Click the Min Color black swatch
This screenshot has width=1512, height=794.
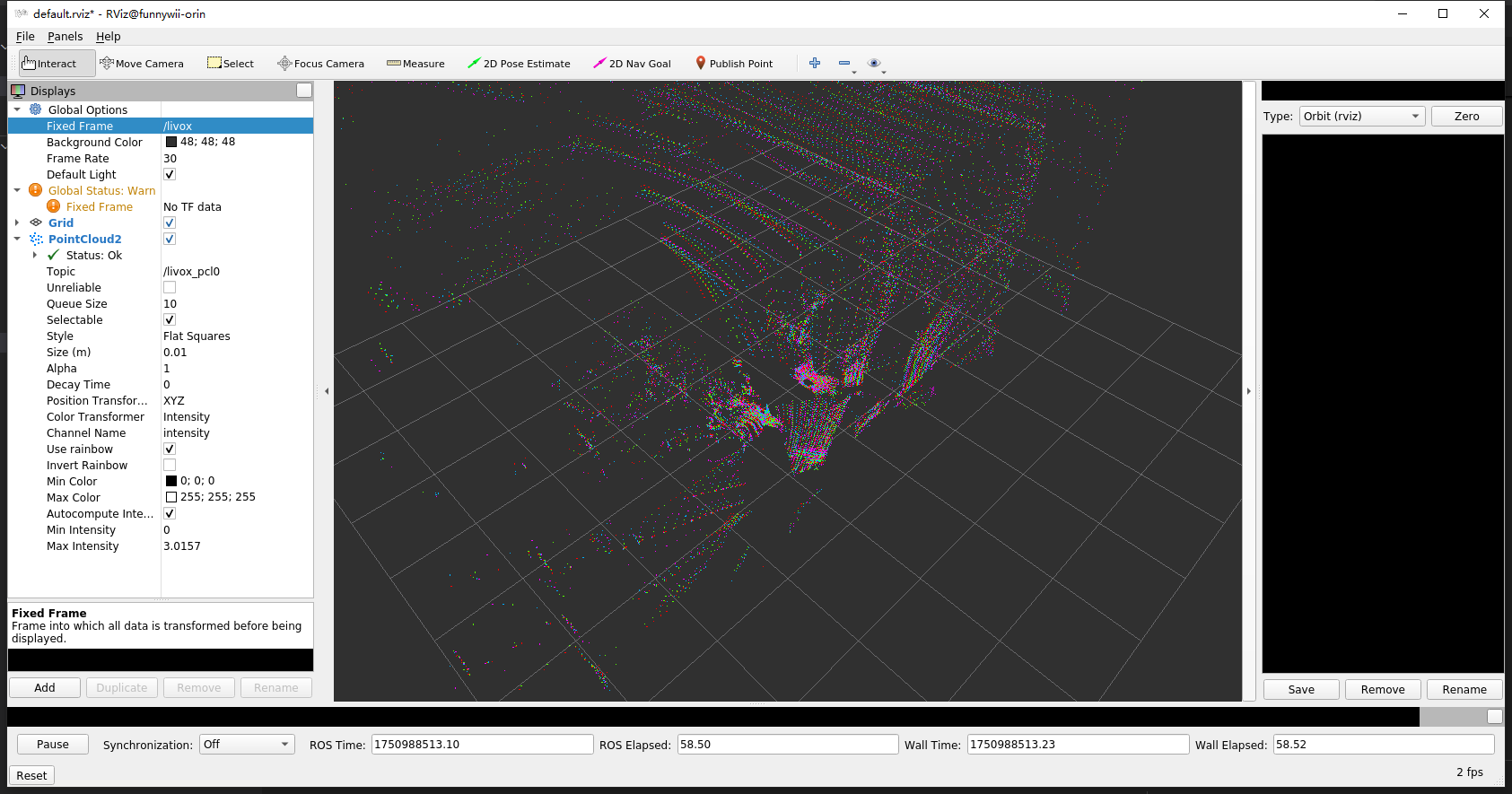[x=171, y=481]
